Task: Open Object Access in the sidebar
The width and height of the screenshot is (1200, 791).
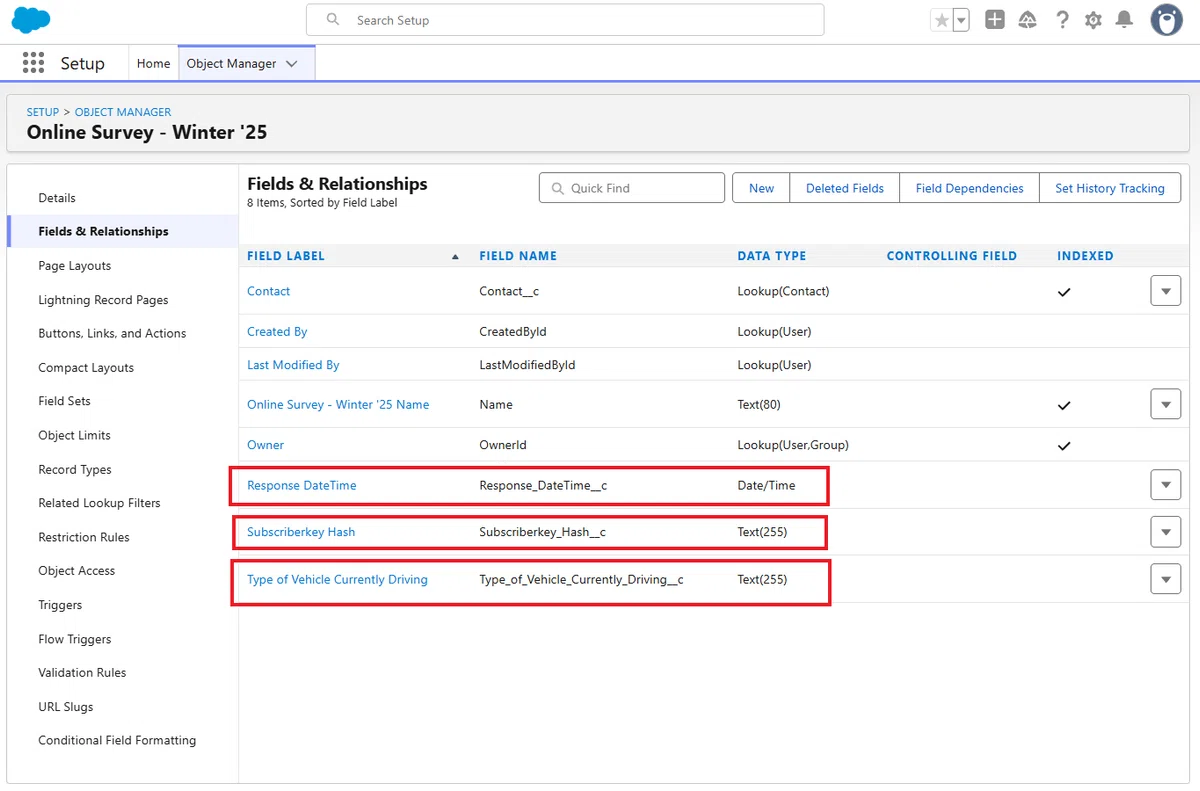Action: pos(77,571)
